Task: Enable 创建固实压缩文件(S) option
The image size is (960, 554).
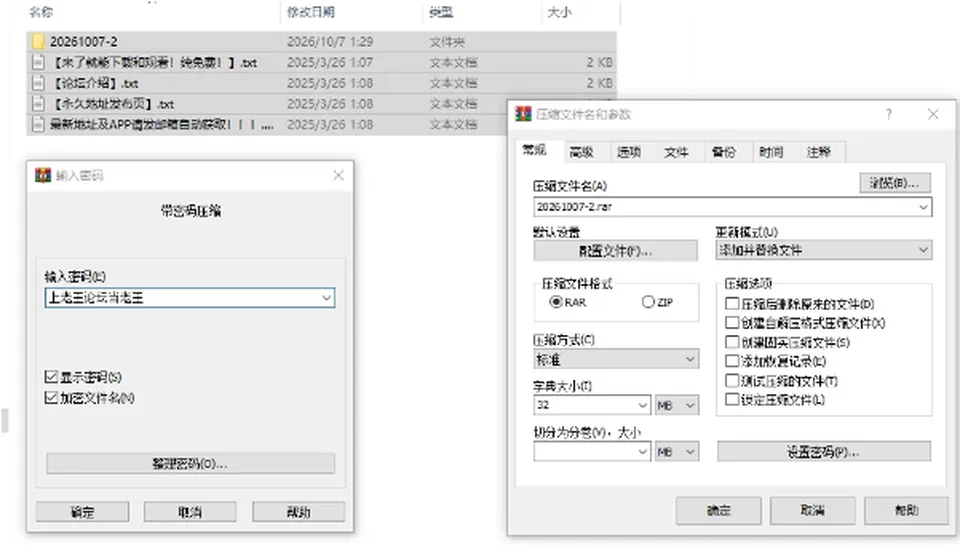Action: click(732, 342)
